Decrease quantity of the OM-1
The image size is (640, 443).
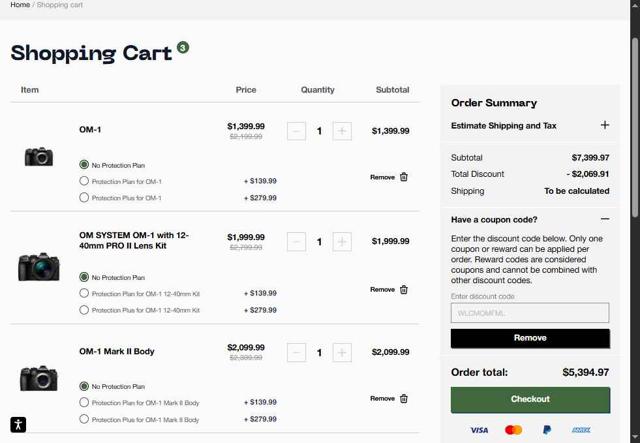(296, 131)
